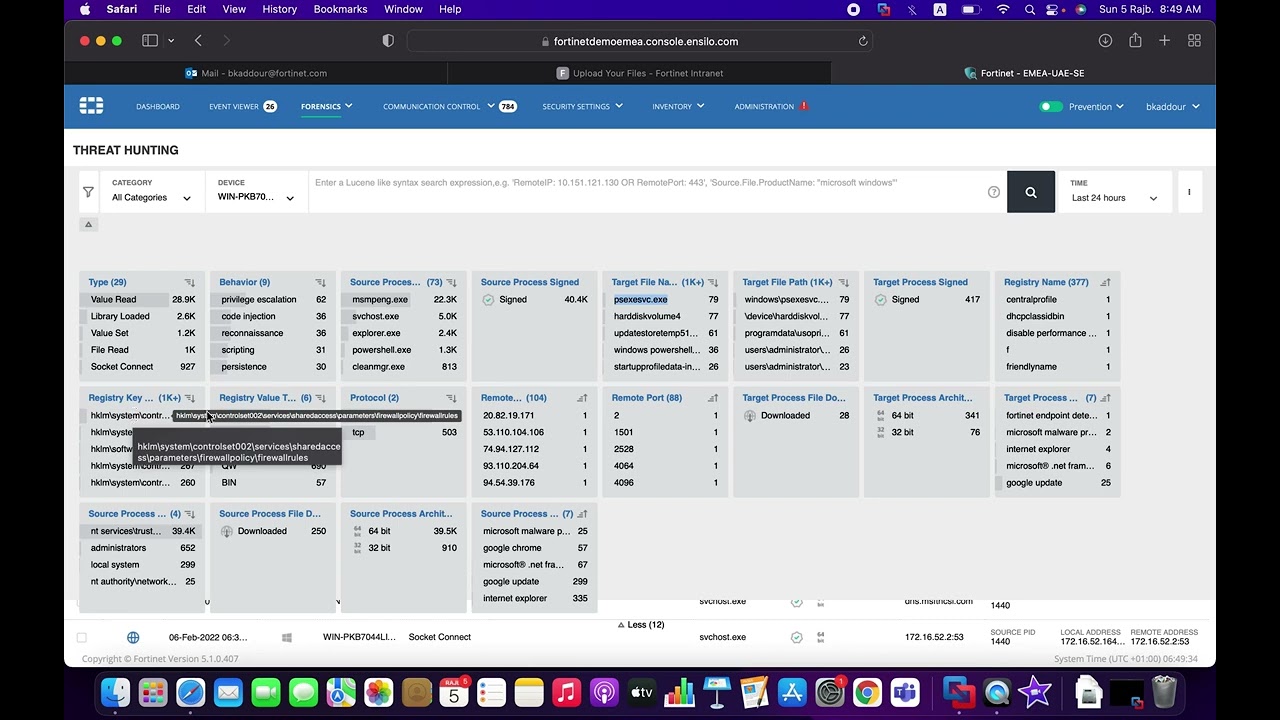Sort the Remote Port (88) facet
Viewport: 1280px width, 720px height.
713,398
